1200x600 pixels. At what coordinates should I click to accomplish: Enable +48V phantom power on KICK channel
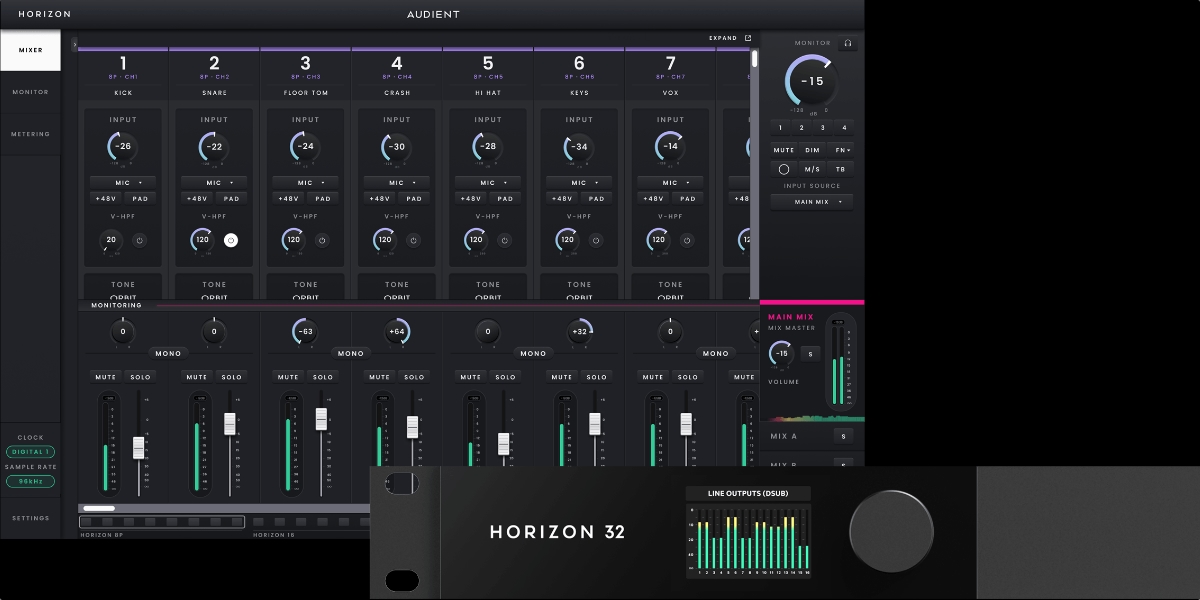tap(106, 198)
